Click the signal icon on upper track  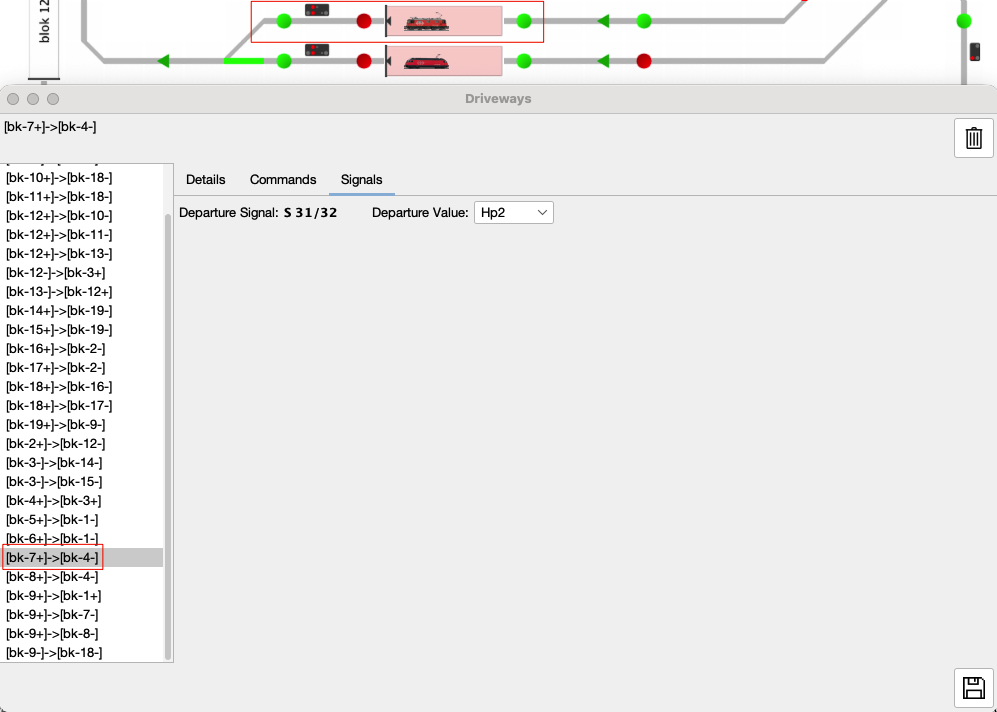tap(317, 10)
